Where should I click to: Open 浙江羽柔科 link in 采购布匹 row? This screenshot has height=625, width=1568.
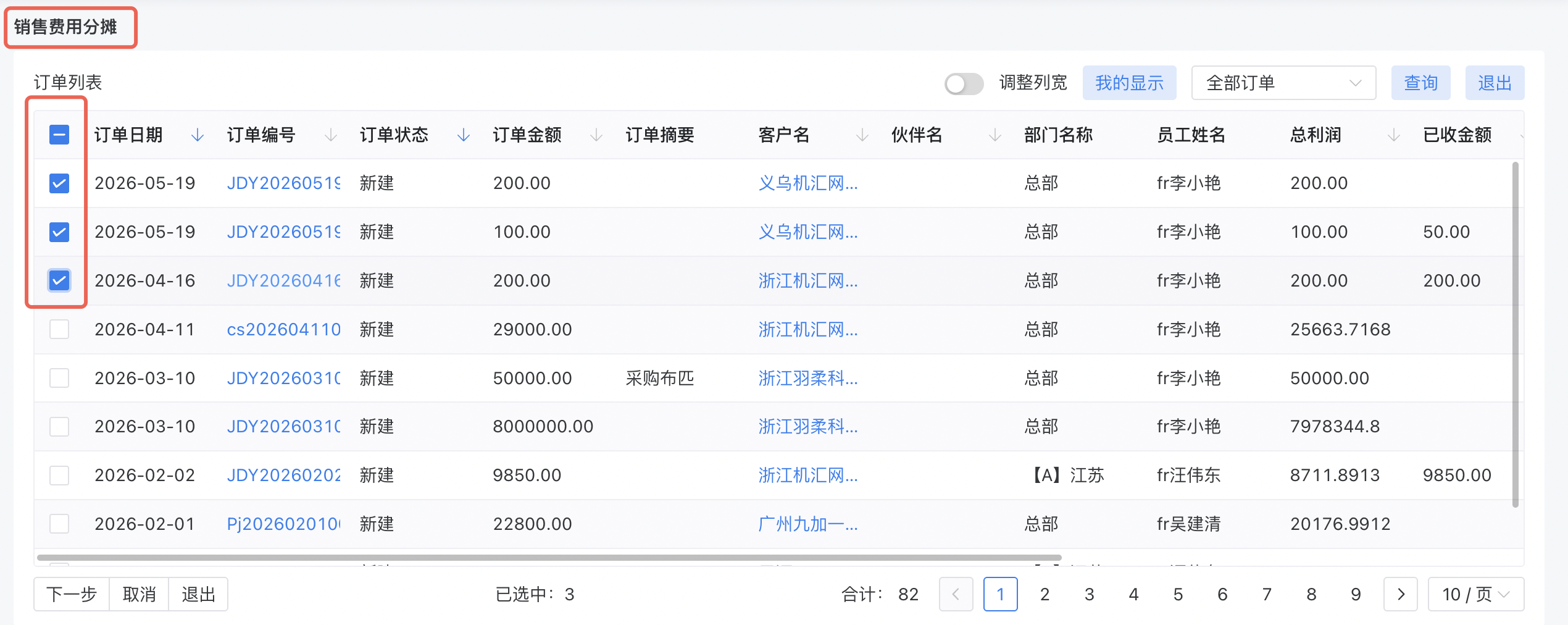pos(807,378)
